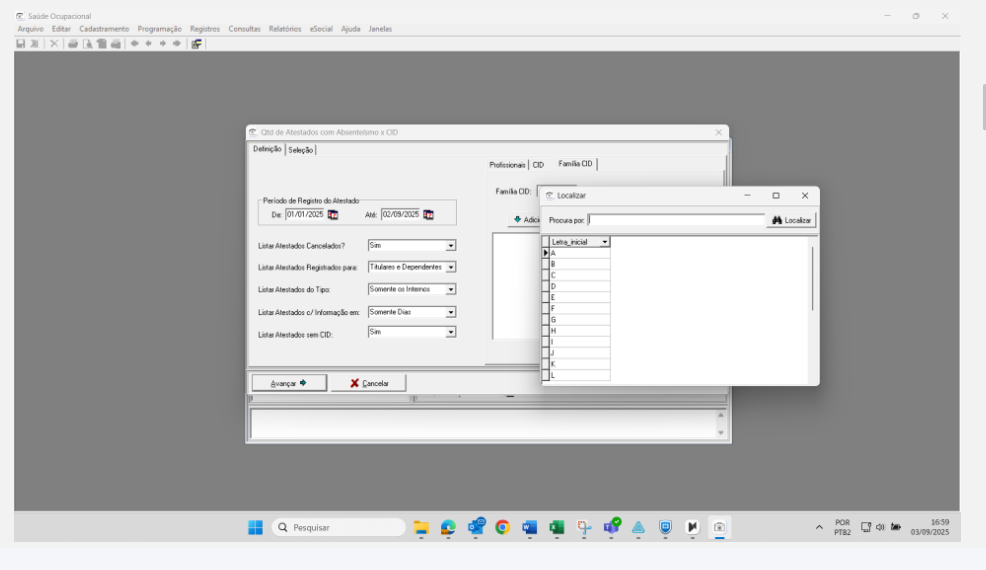Switch to the Profissionais tab
Image resolution: width=986 pixels, height=570 pixels.
[507, 165]
